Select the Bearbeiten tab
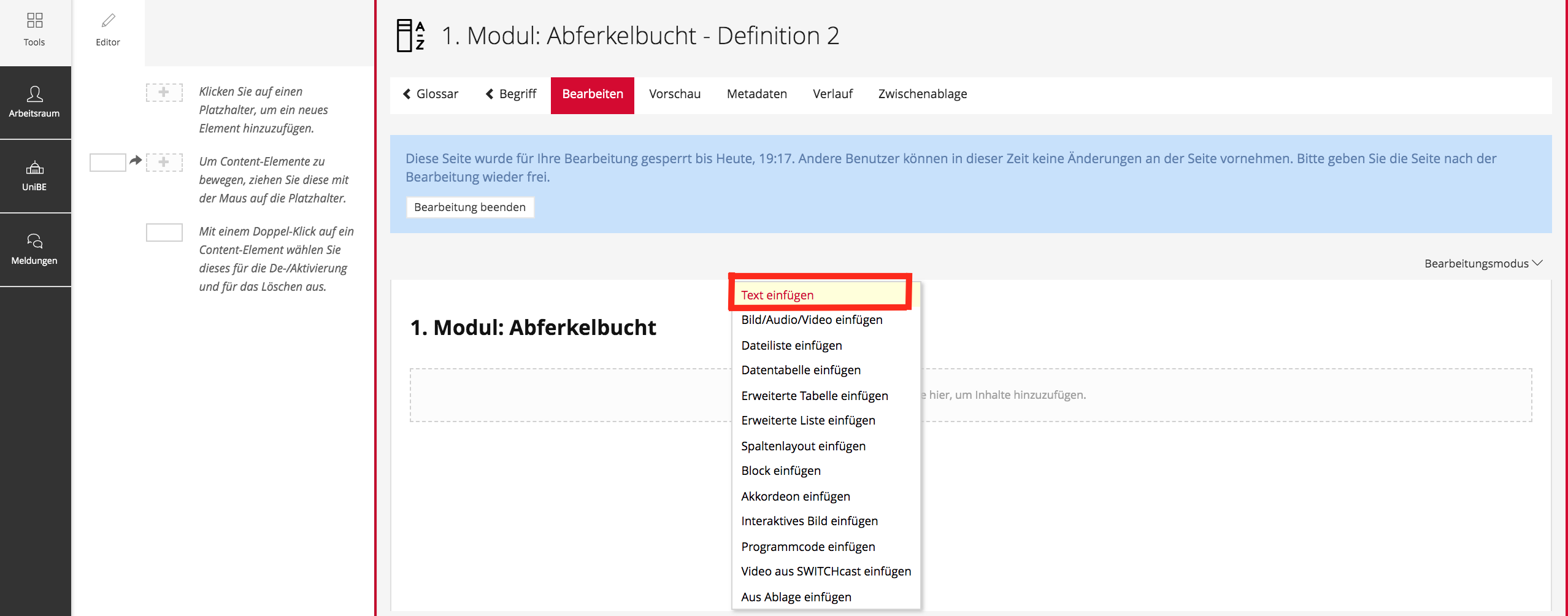1568x616 pixels. coord(593,95)
